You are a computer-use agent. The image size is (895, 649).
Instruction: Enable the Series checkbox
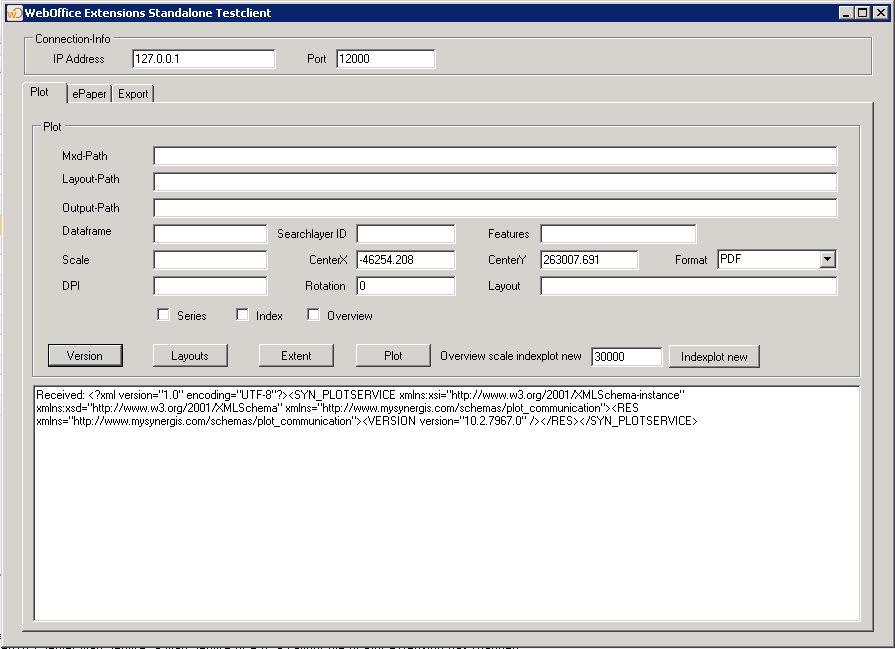click(x=163, y=314)
